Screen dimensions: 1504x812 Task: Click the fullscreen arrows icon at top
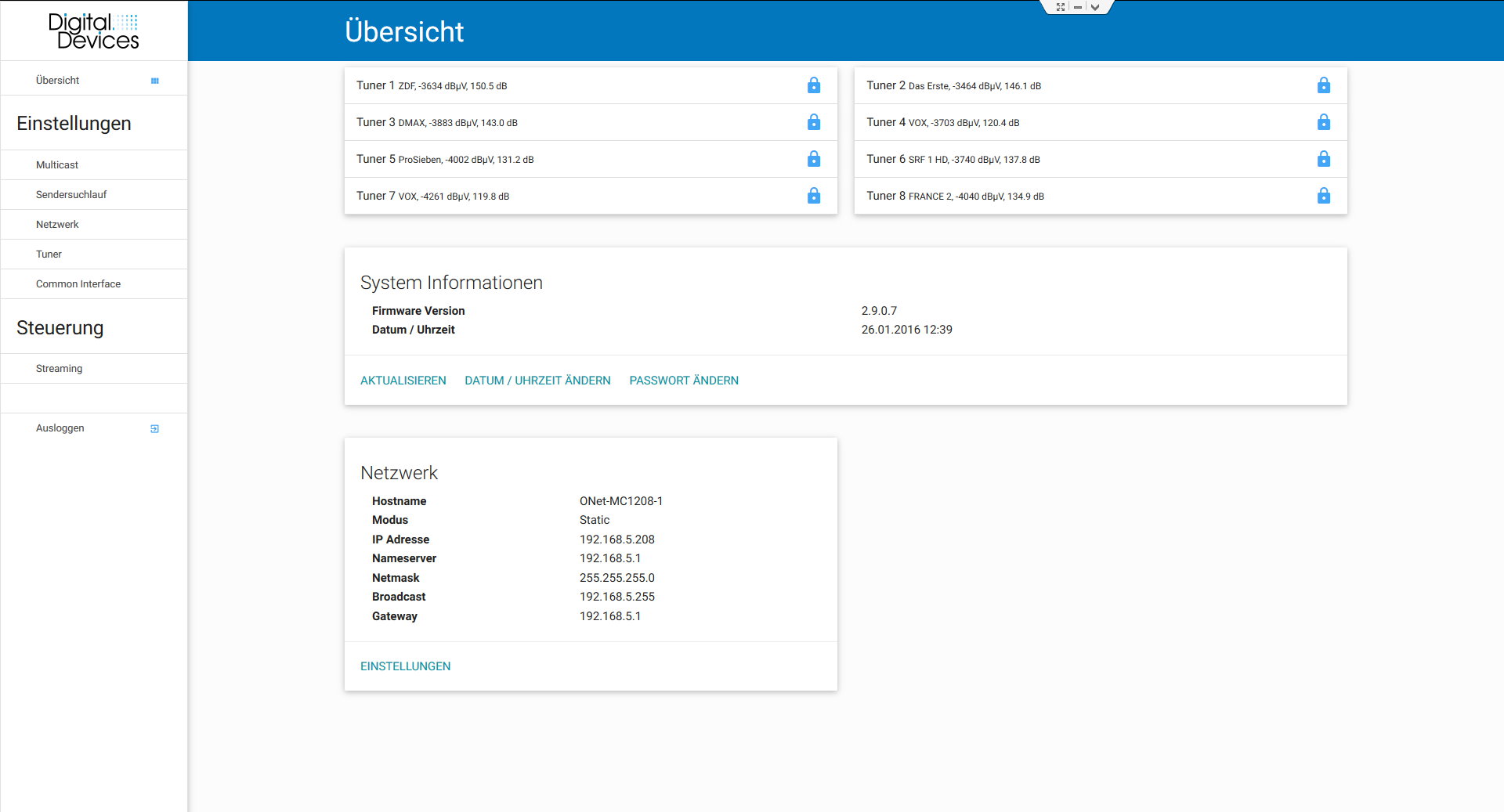tap(1061, 7)
